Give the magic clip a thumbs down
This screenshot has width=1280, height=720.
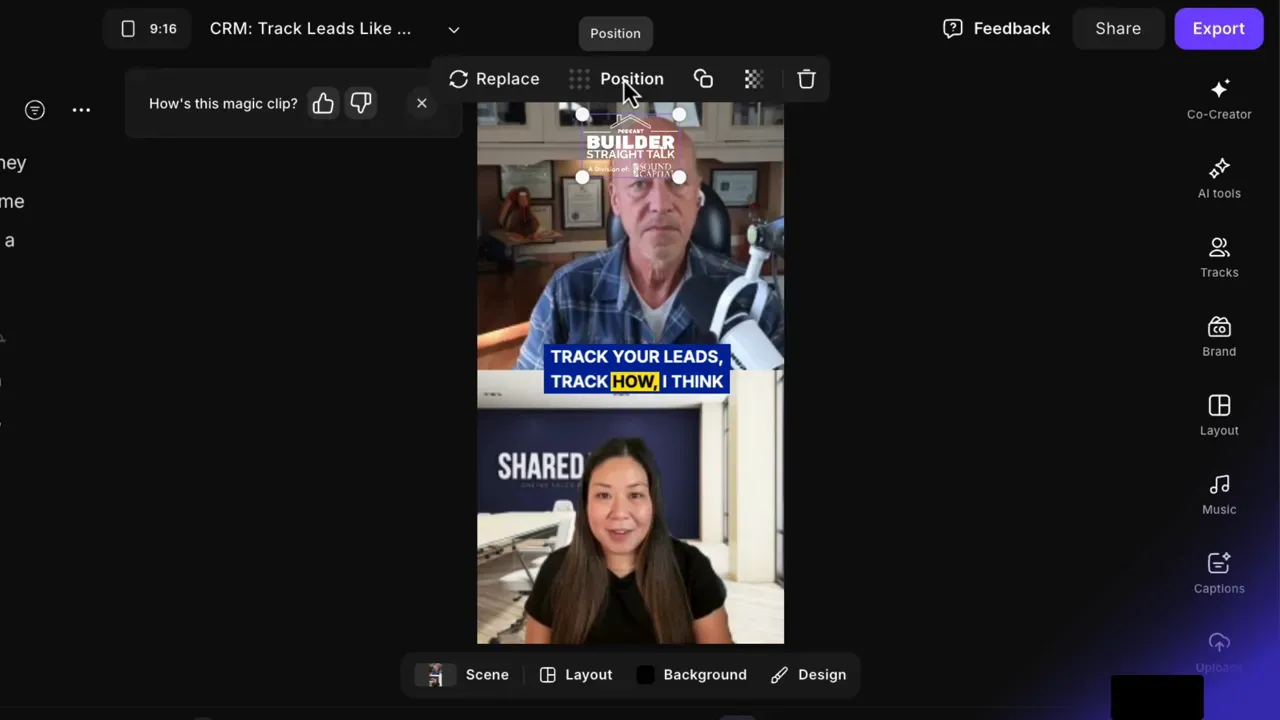click(x=360, y=103)
